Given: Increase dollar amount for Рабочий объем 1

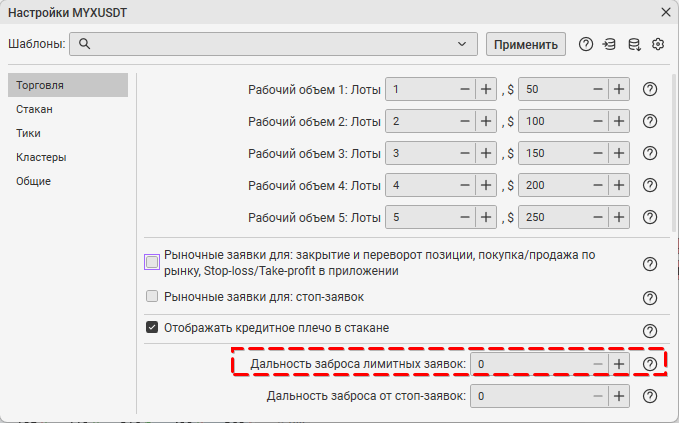Looking at the screenshot, I should pyautogui.click(x=619, y=89).
